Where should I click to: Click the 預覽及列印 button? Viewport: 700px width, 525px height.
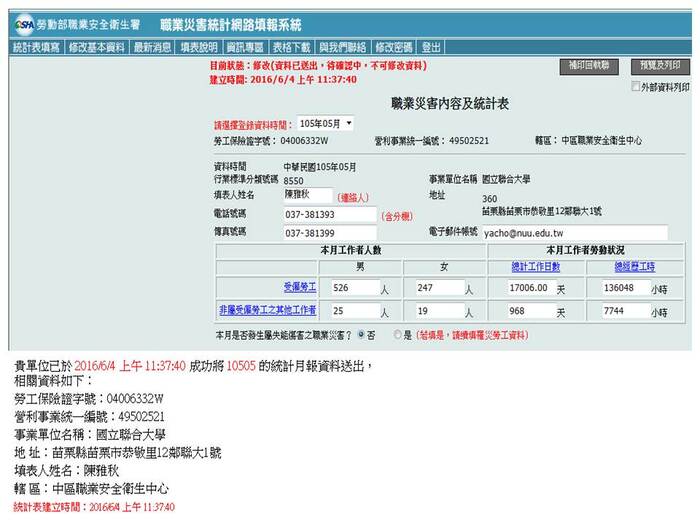point(660,66)
